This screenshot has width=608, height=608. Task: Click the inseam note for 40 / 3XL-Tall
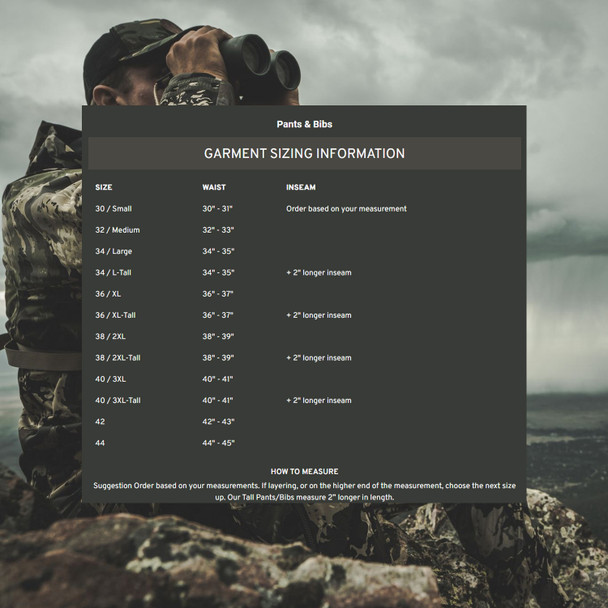pyautogui.click(x=319, y=401)
